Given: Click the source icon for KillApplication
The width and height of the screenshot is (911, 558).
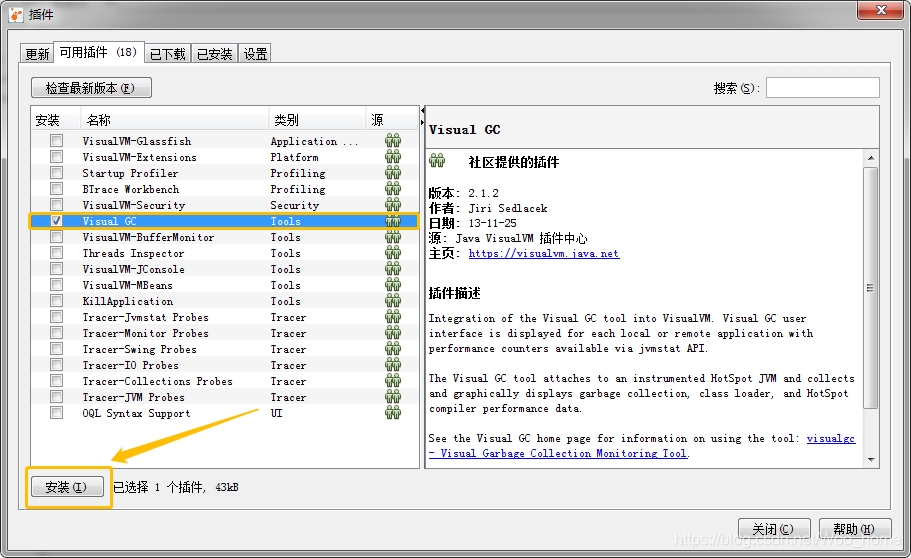Looking at the screenshot, I should pos(393,301).
